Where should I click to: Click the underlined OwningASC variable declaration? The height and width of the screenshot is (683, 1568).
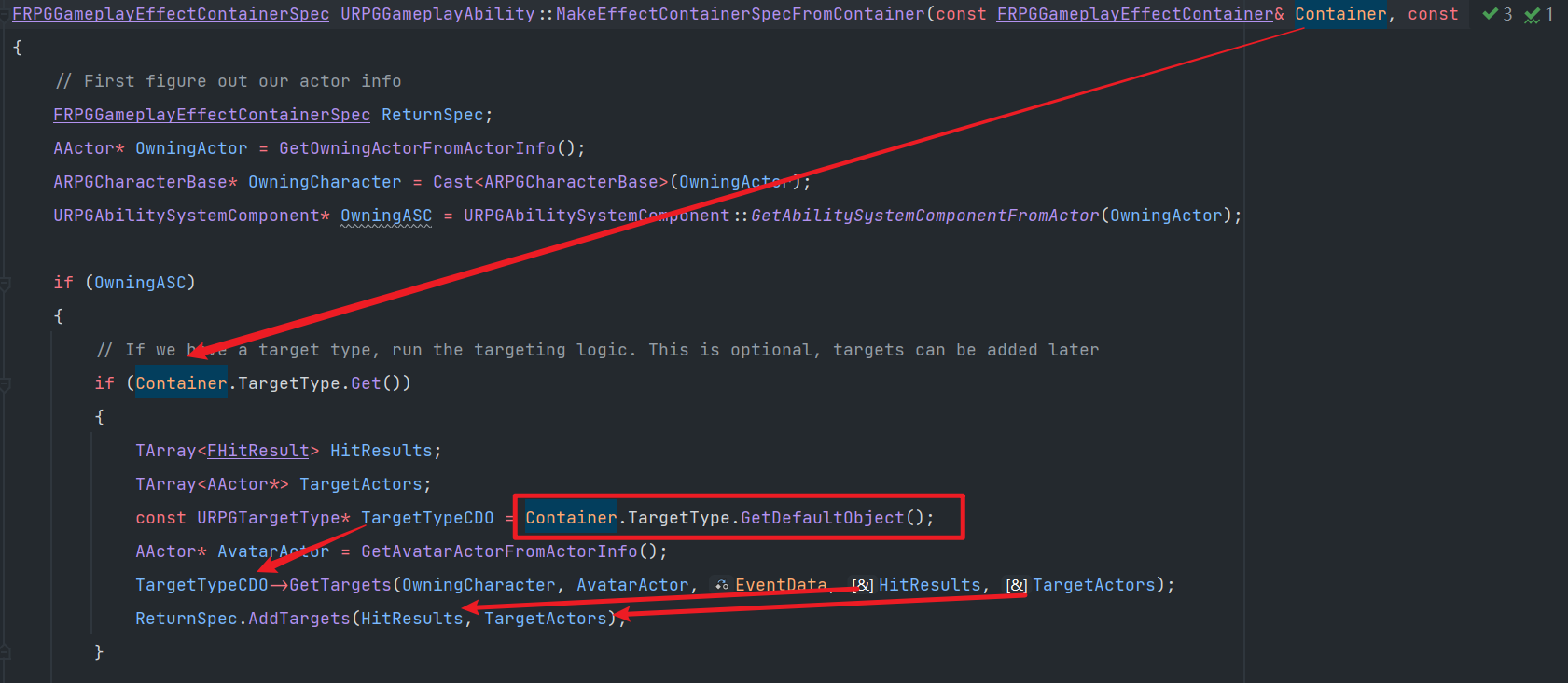click(x=386, y=216)
